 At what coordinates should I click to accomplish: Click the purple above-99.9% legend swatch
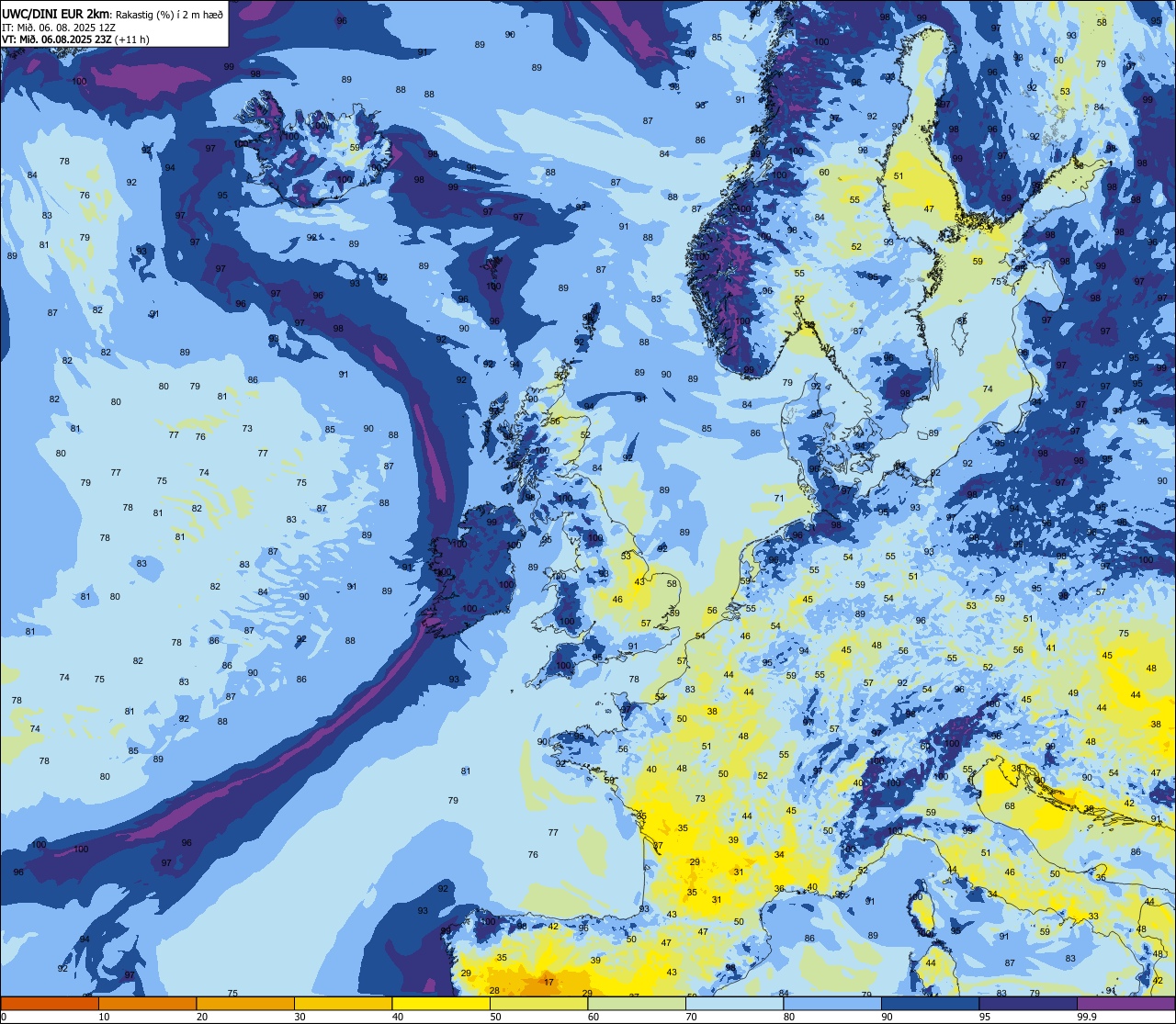point(1125,1004)
